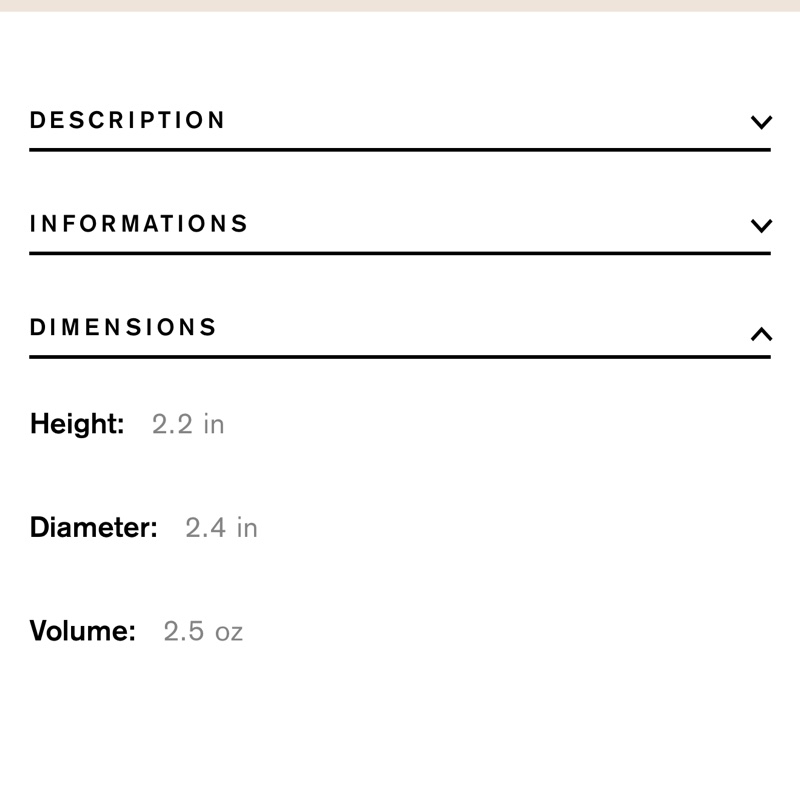Select the 2.5 volume number
The image size is (800, 800).
pos(184,632)
